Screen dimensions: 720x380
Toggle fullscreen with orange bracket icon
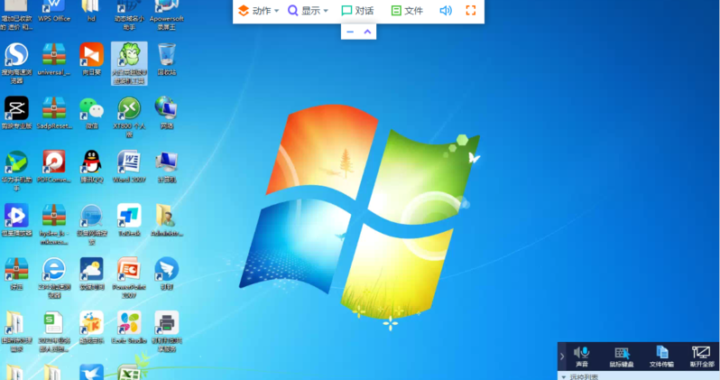[x=471, y=11]
